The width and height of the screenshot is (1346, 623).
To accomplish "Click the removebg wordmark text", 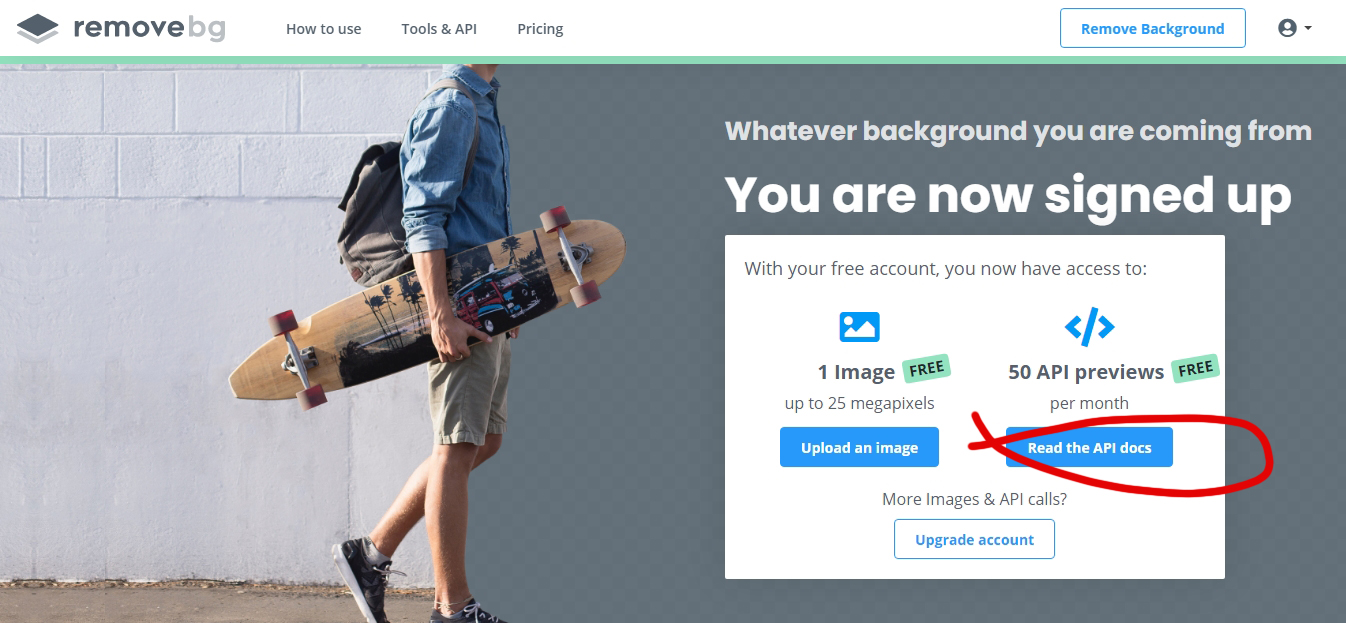I will (149, 28).
